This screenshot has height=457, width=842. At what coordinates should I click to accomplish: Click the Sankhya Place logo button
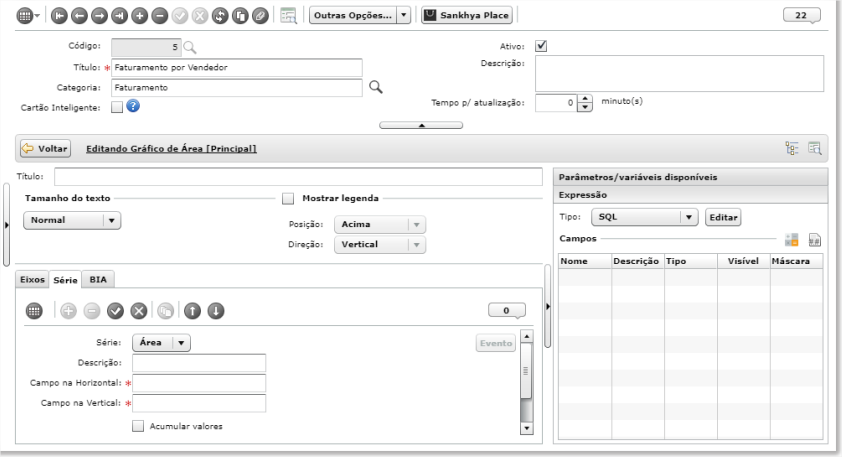467,15
